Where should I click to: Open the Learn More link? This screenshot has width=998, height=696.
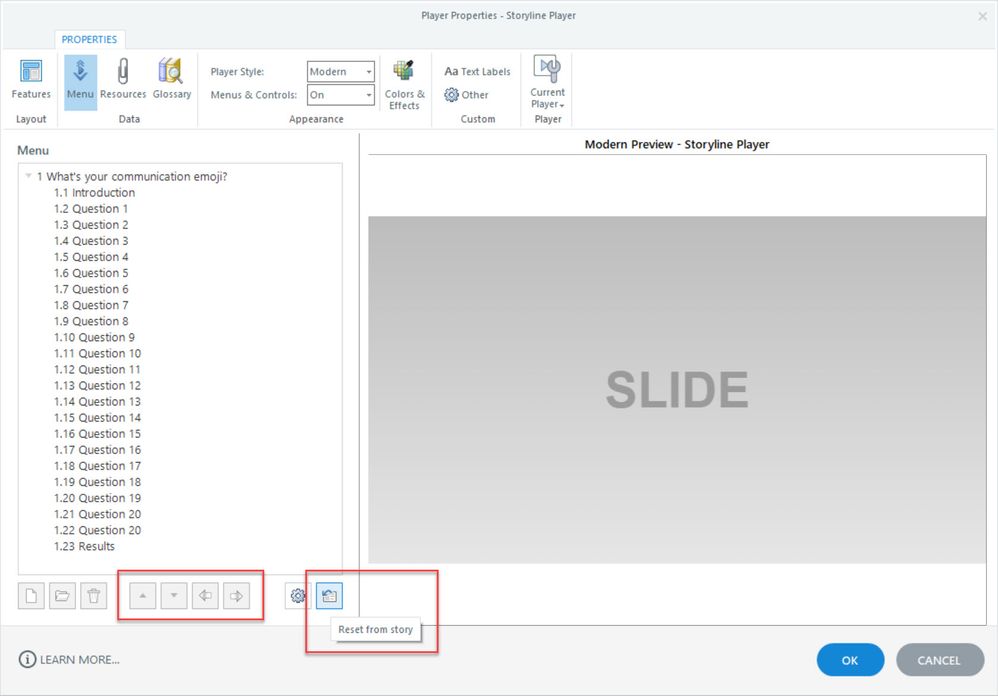[x=70, y=660]
